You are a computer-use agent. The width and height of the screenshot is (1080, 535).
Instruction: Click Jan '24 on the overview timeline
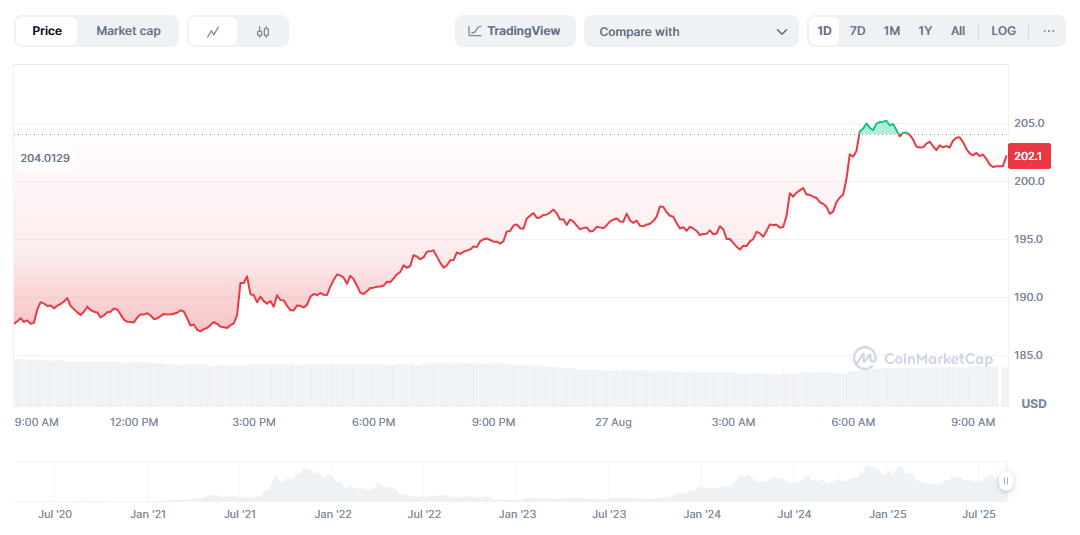[703, 514]
